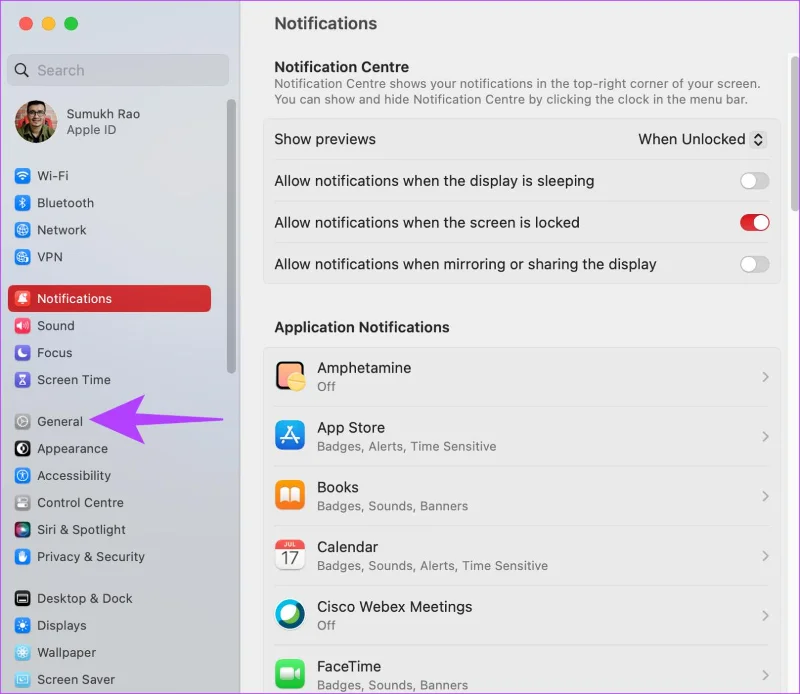Click the Privacy & Security hand icon

coord(22,557)
